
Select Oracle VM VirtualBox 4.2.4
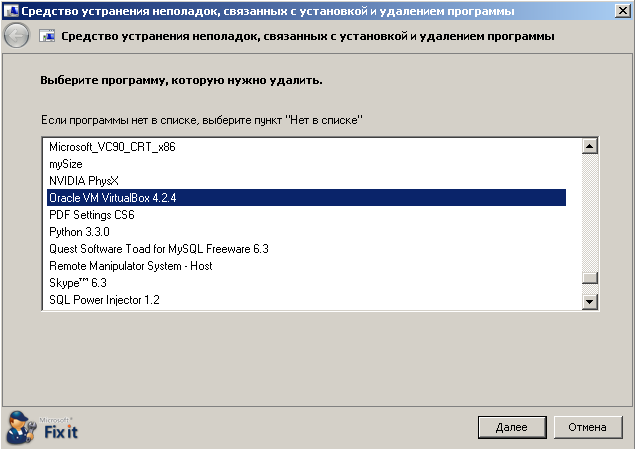coord(112,198)
